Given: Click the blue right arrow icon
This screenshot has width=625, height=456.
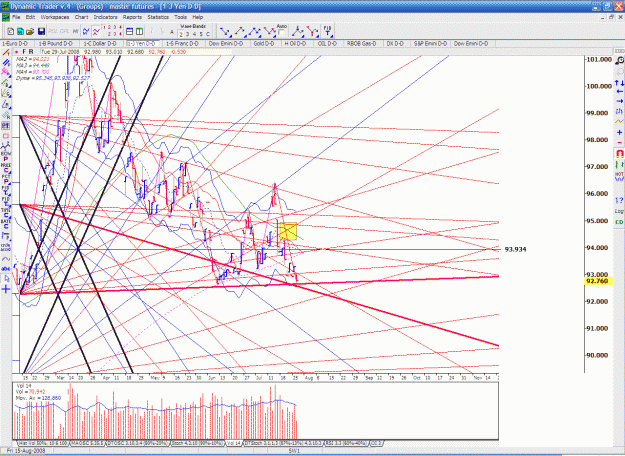Looking at the screenshot, I should click(x=619, y=101).
